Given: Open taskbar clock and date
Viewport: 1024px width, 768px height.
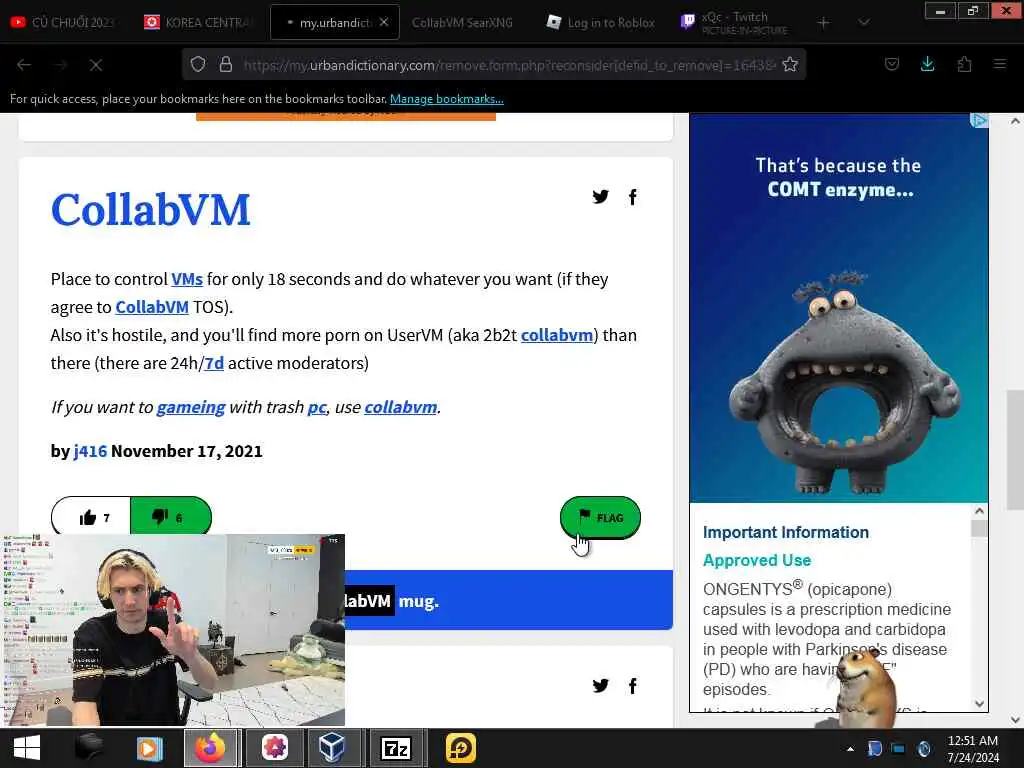Looking at the screenshot, I should point(973,748).
